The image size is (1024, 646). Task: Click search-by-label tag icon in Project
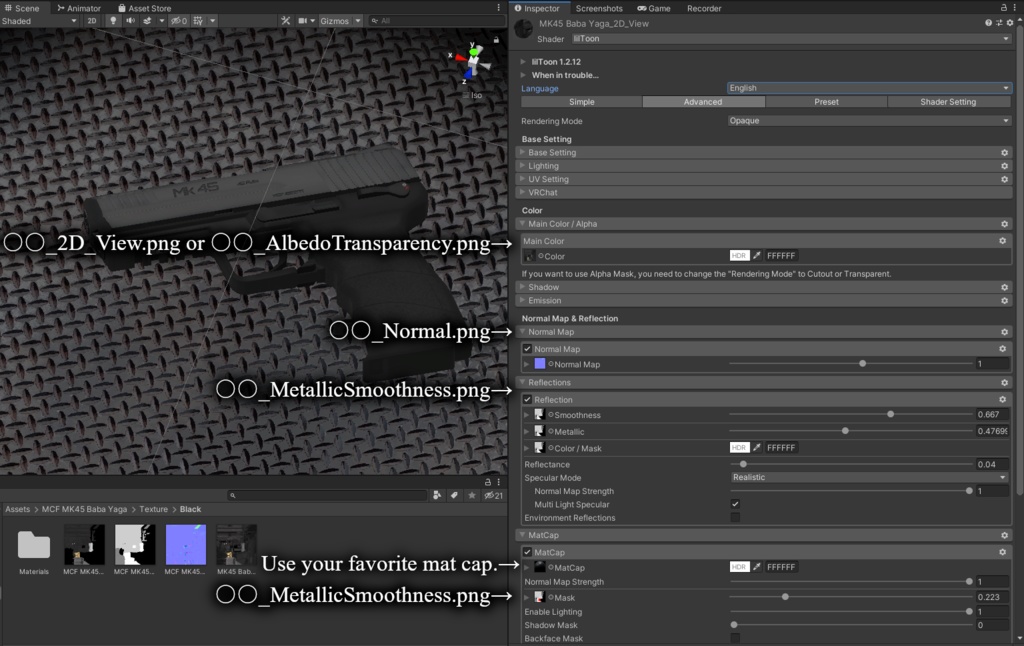(455, 496)
